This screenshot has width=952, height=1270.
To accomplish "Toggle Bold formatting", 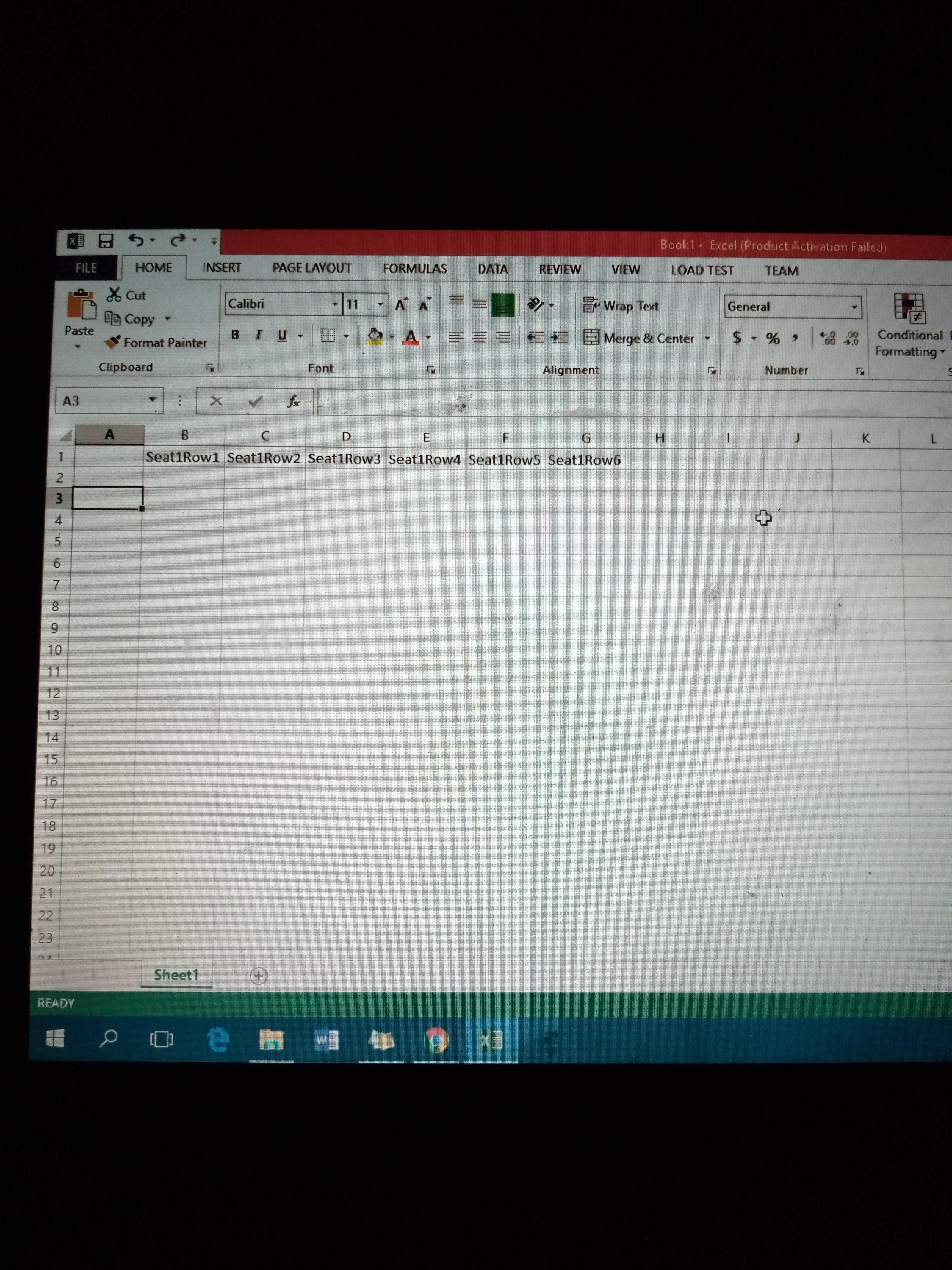I will point(235,335).
